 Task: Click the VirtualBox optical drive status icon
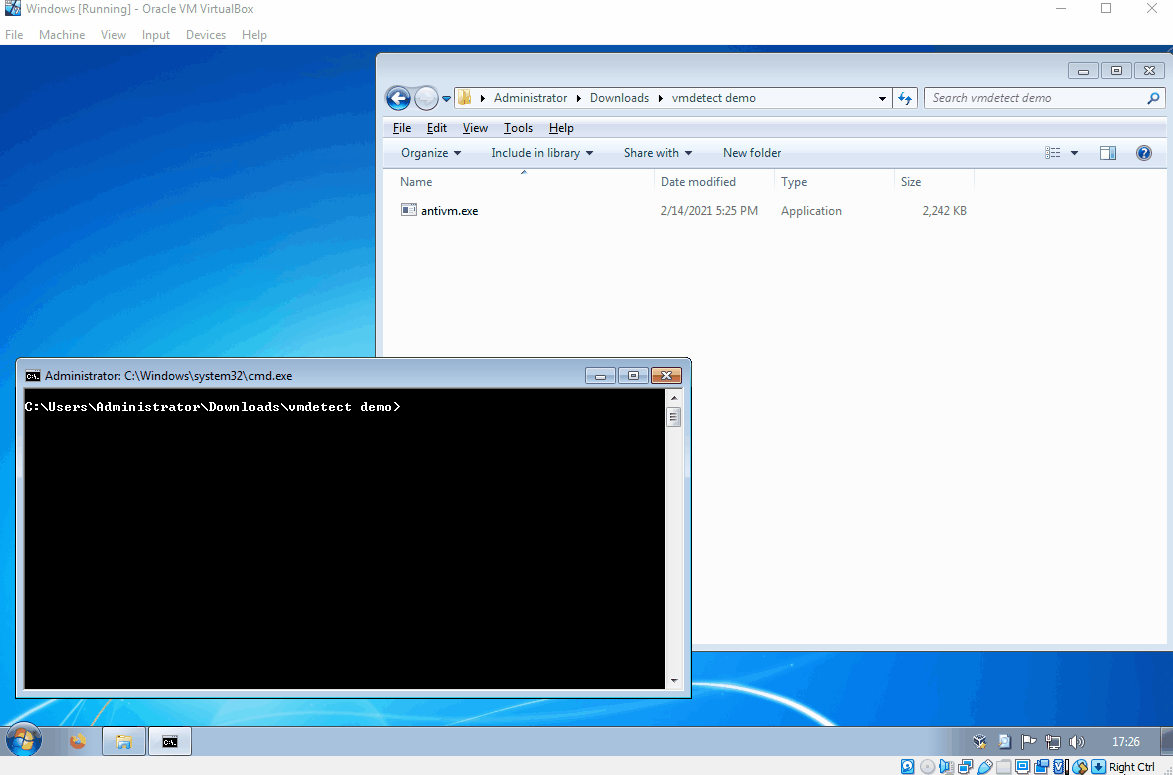[928, 766]
